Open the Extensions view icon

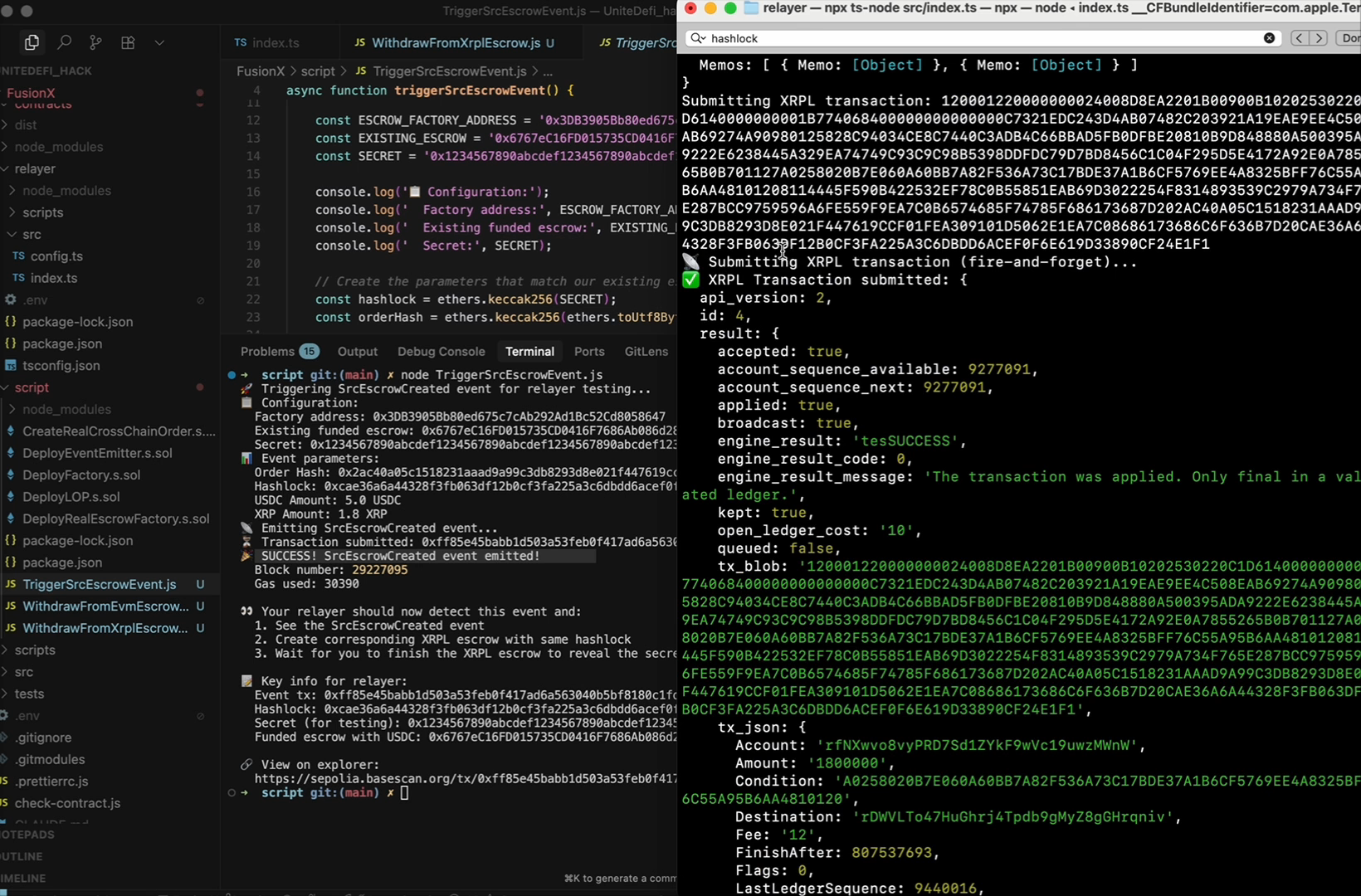click(x=128, y=42)
